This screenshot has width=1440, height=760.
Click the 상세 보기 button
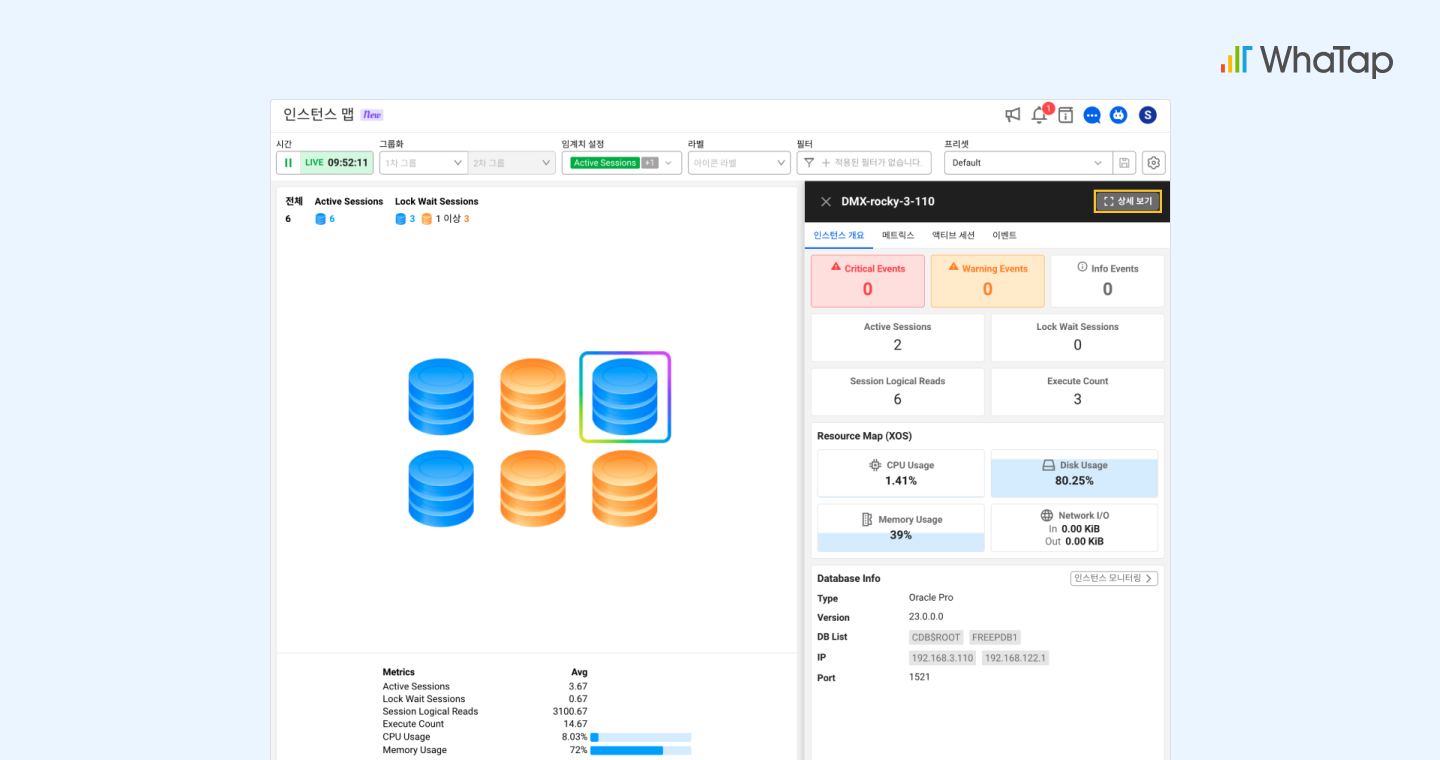[x=1127, y=202]
